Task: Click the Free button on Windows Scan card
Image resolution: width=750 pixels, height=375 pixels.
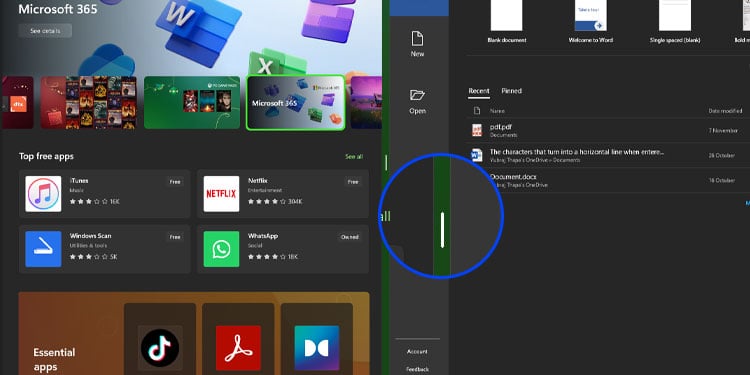Action: (x=175, y=237)
